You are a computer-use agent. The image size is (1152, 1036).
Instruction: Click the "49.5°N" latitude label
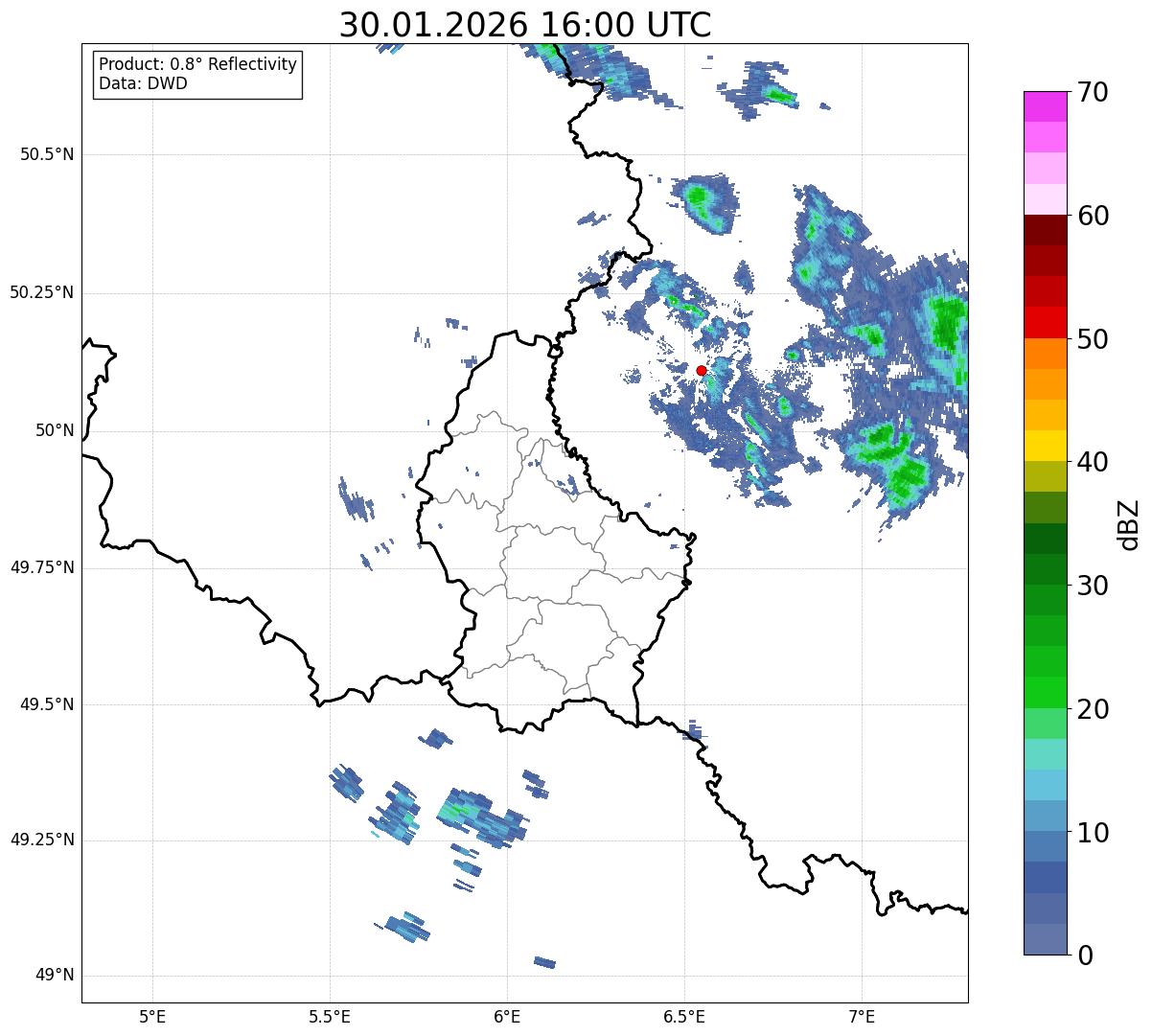tap(47, 704)
